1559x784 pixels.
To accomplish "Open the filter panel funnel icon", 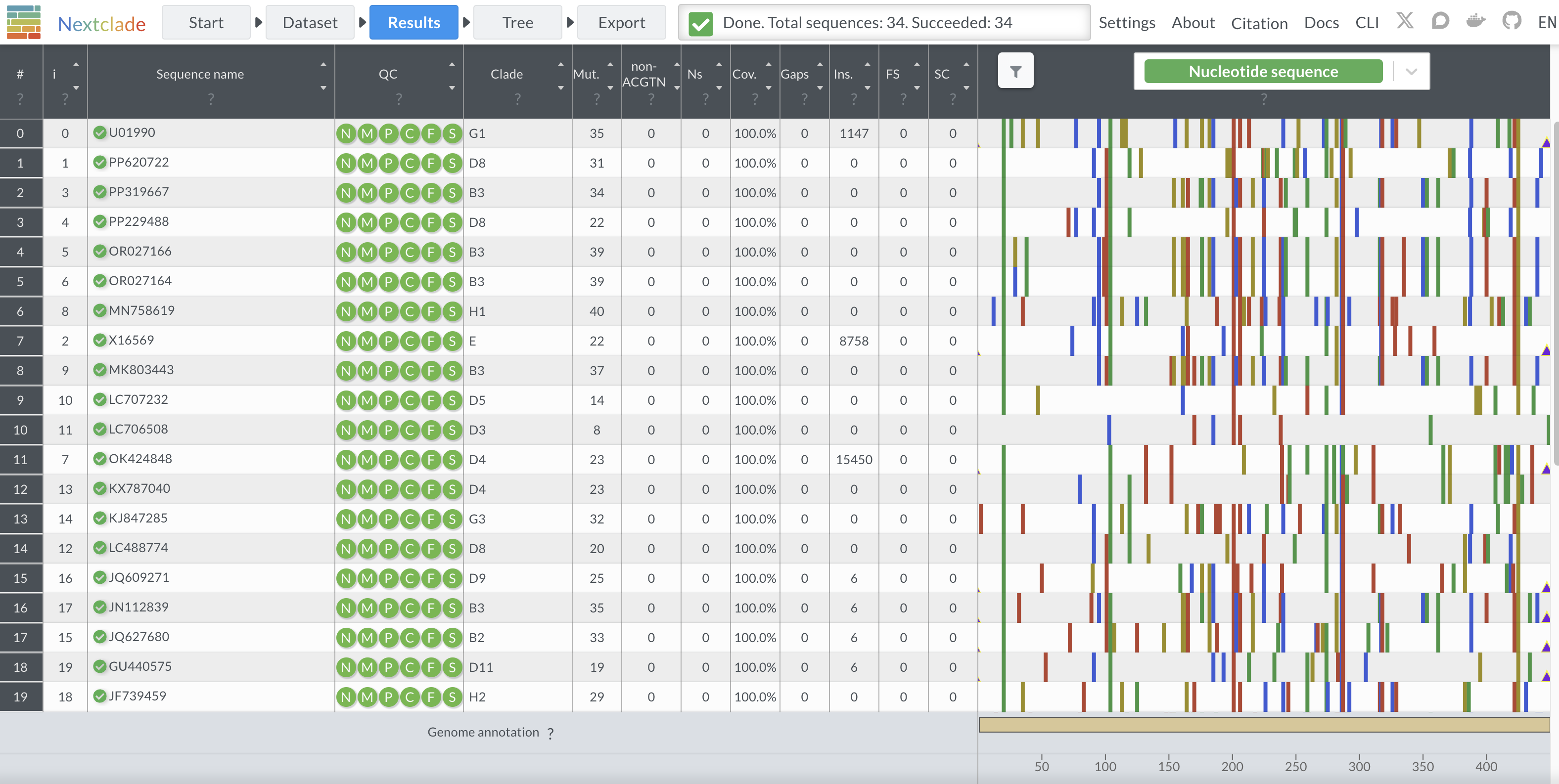I will [1015, 71].
